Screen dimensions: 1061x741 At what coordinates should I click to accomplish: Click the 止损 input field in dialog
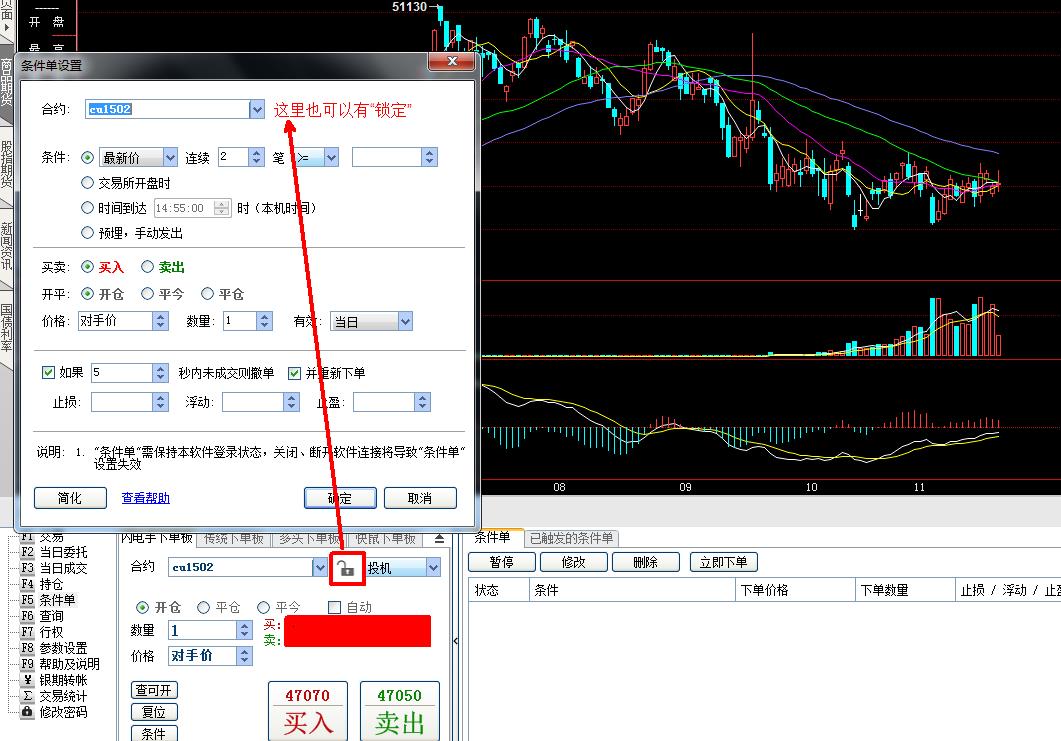pyautogui.click(x=121, y=402)
